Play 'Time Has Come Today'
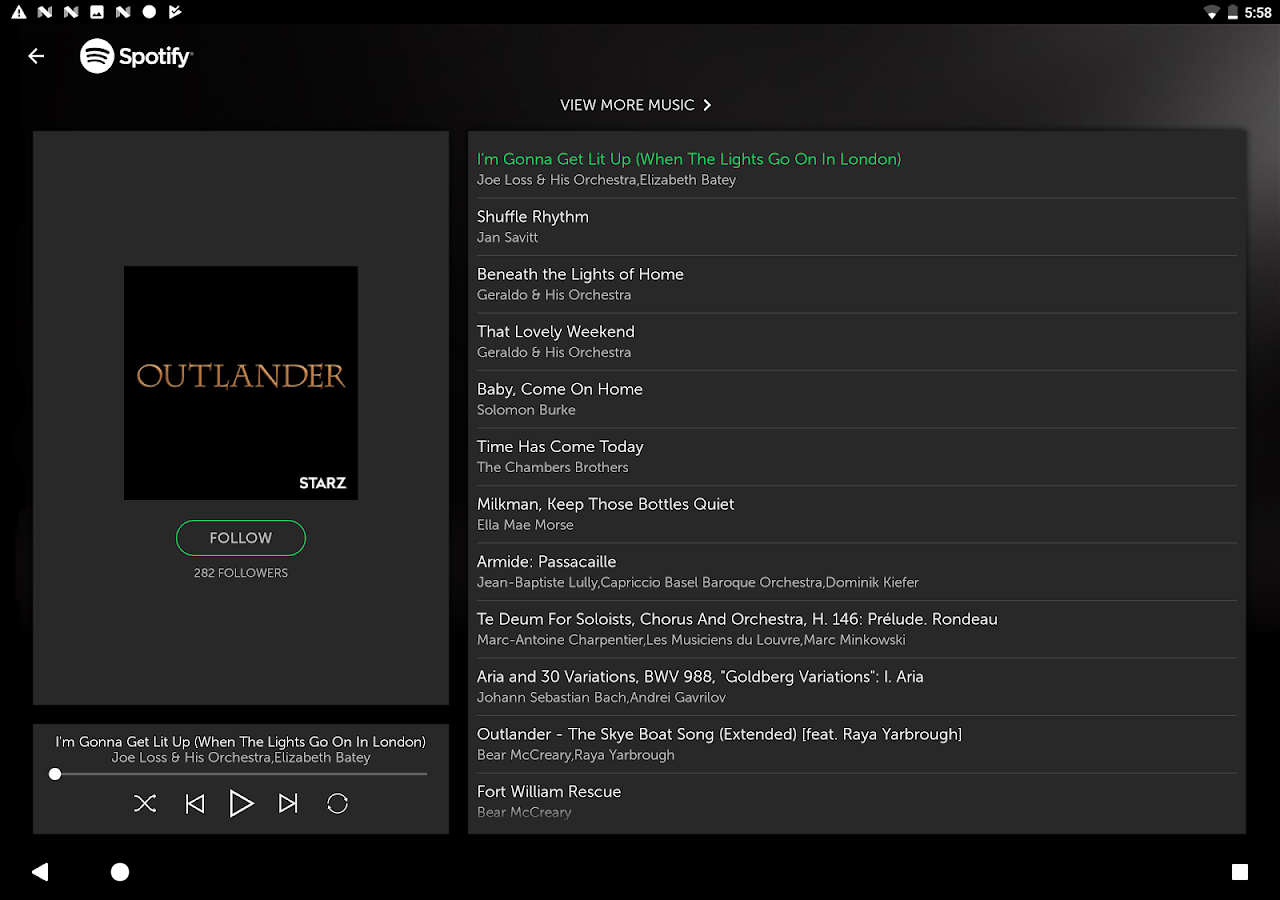 coord(857,457)
